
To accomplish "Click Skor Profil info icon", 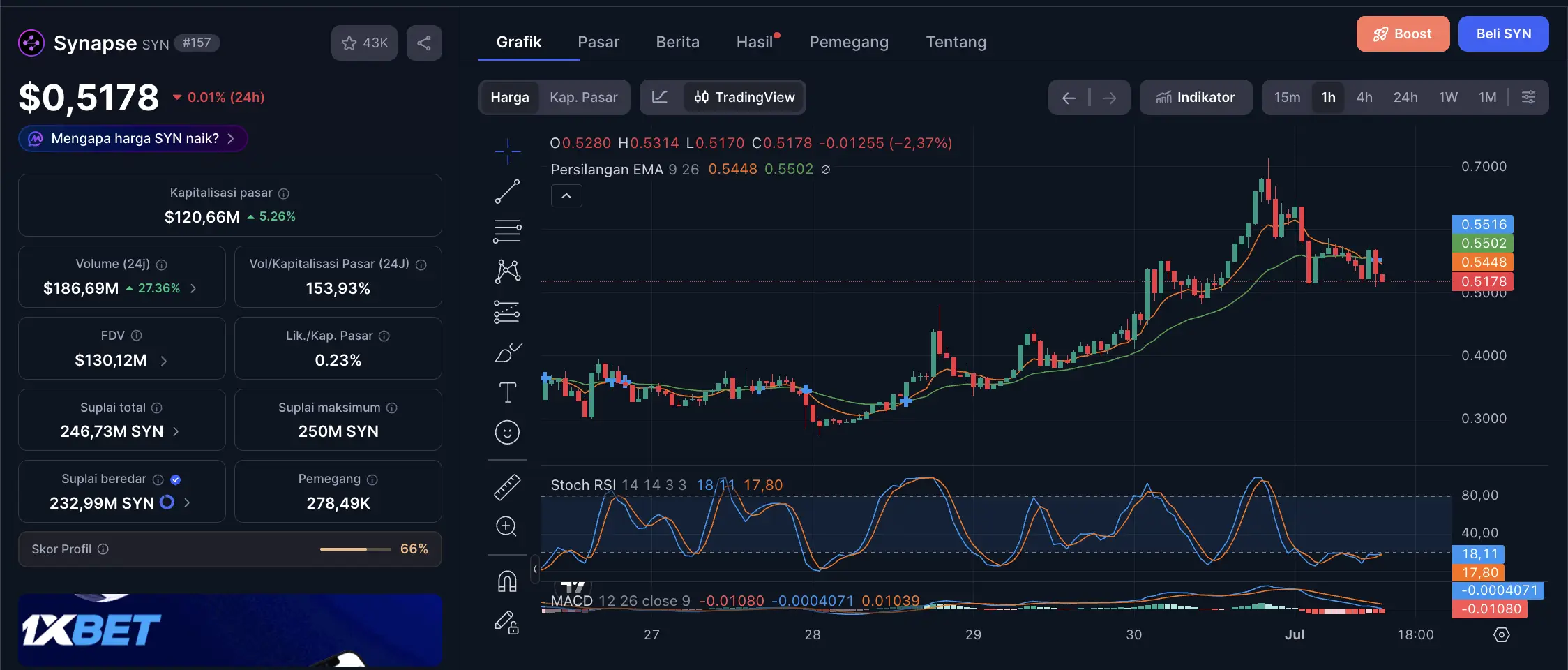I will point(103,549).
